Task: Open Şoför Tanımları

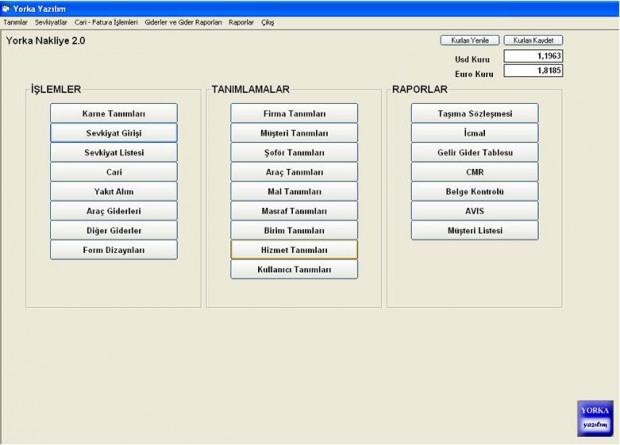Action: pos(294,152)
